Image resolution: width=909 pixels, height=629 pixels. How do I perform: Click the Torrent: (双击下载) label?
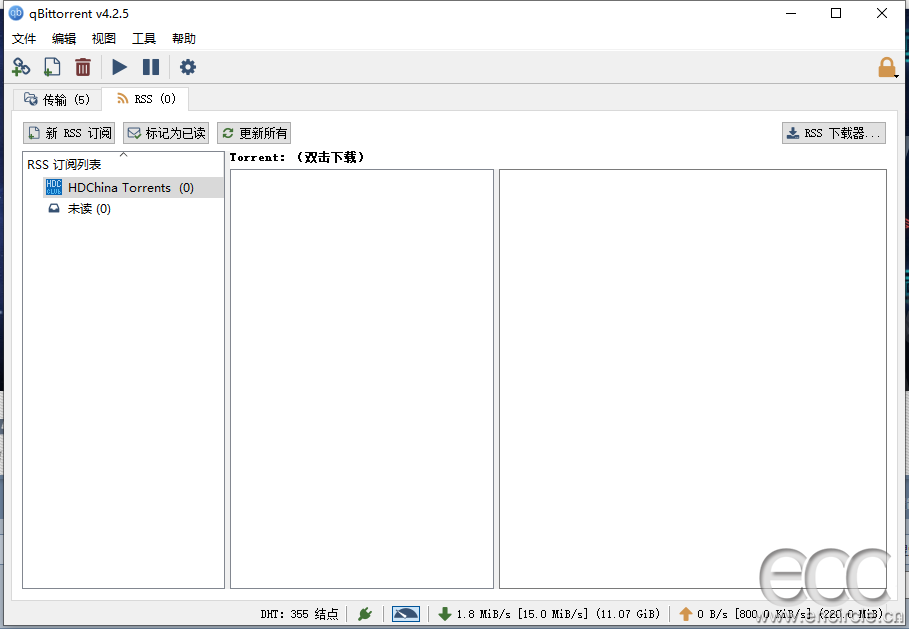click(x=297, y=157)
